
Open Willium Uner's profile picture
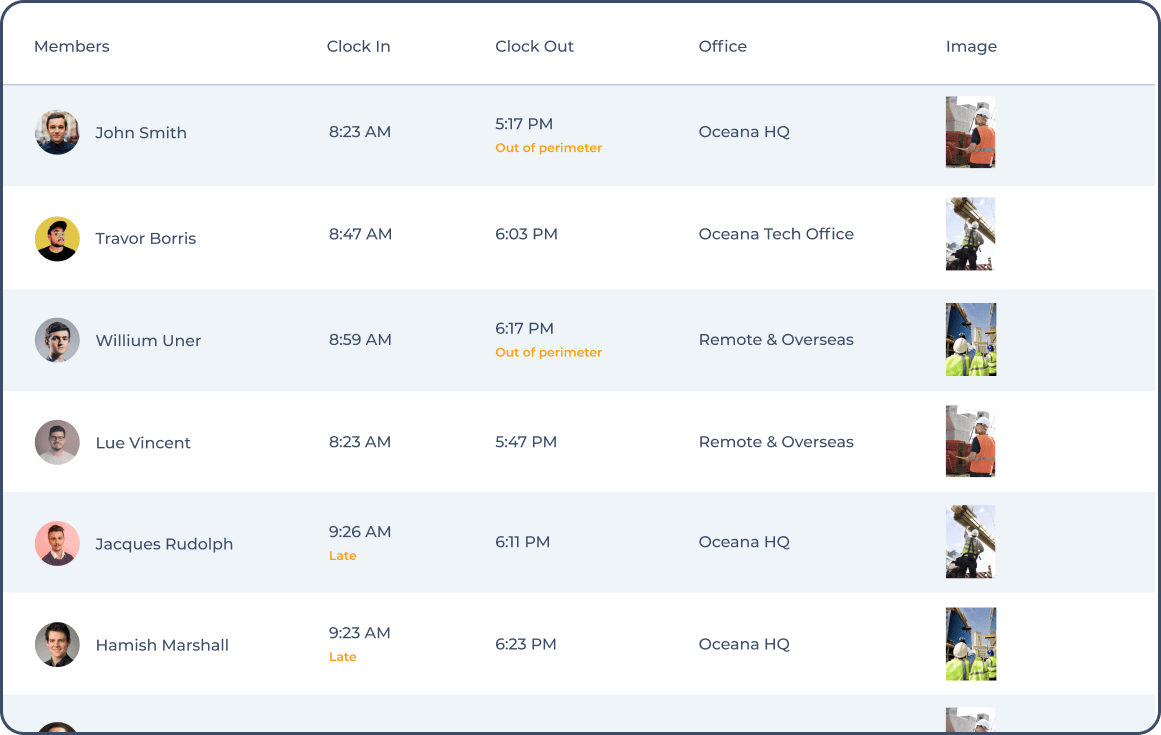click(57, 340)
